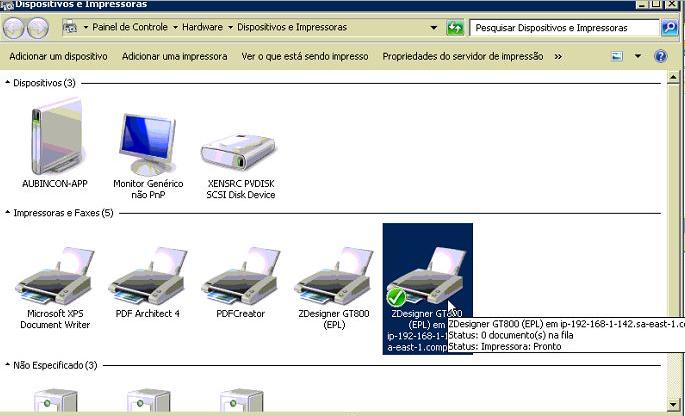Screen dimensions: 685x416
Task: Open dropdown arrow after Painel de Controle
Action: (x=175, y=27)
